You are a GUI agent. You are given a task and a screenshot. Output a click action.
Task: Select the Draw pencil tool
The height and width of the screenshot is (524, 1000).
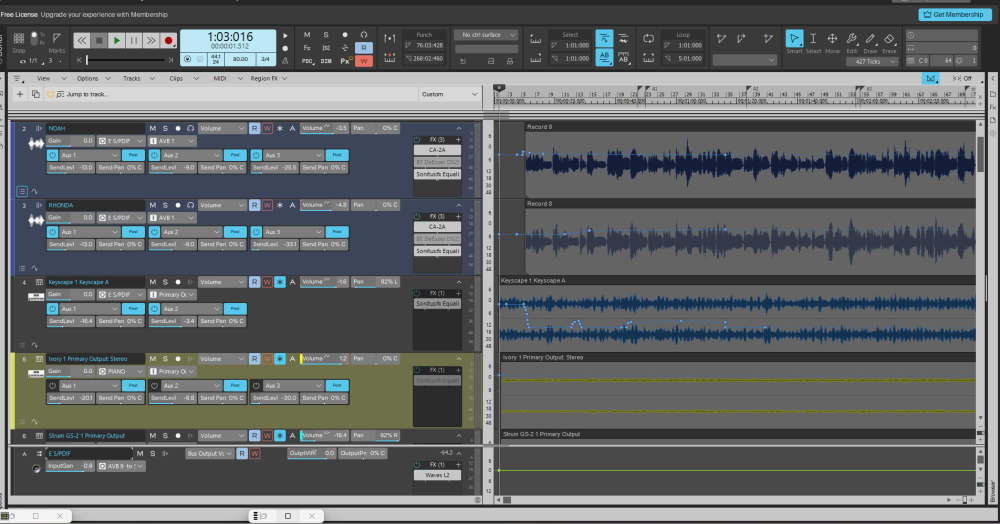[870, 39]
